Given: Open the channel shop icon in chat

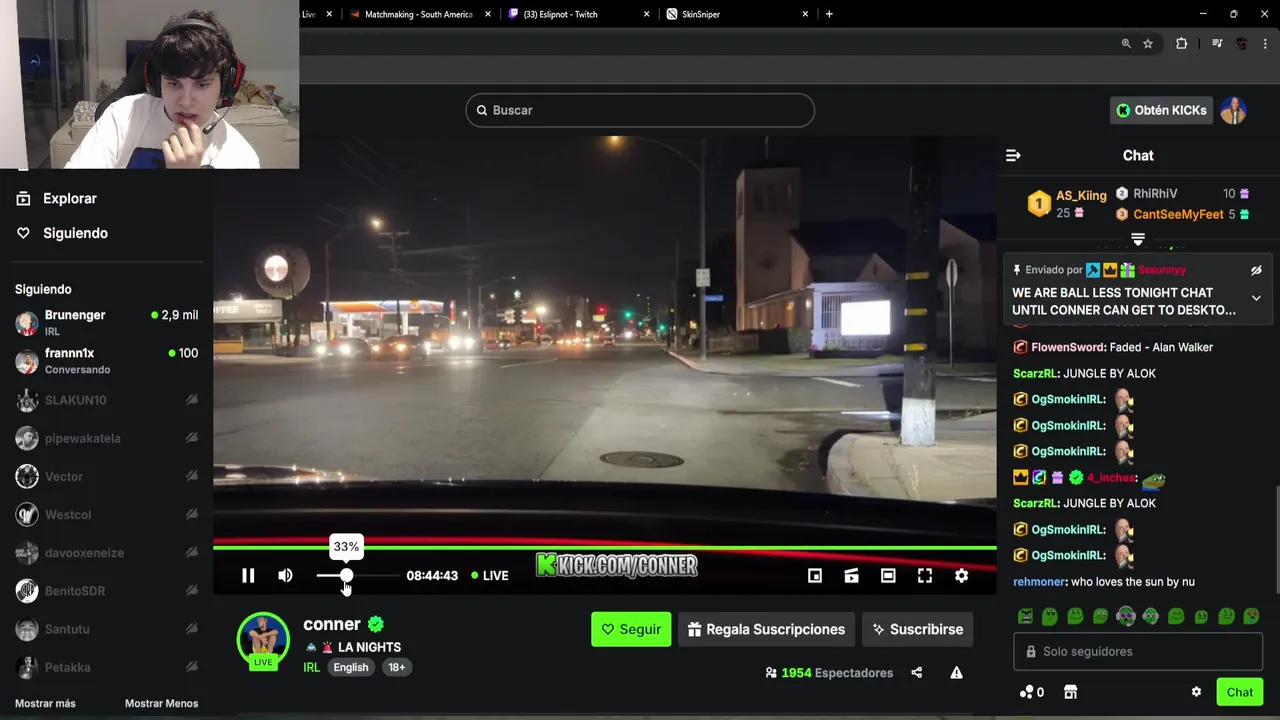Looking at the screenshot, I should 1070,692.
